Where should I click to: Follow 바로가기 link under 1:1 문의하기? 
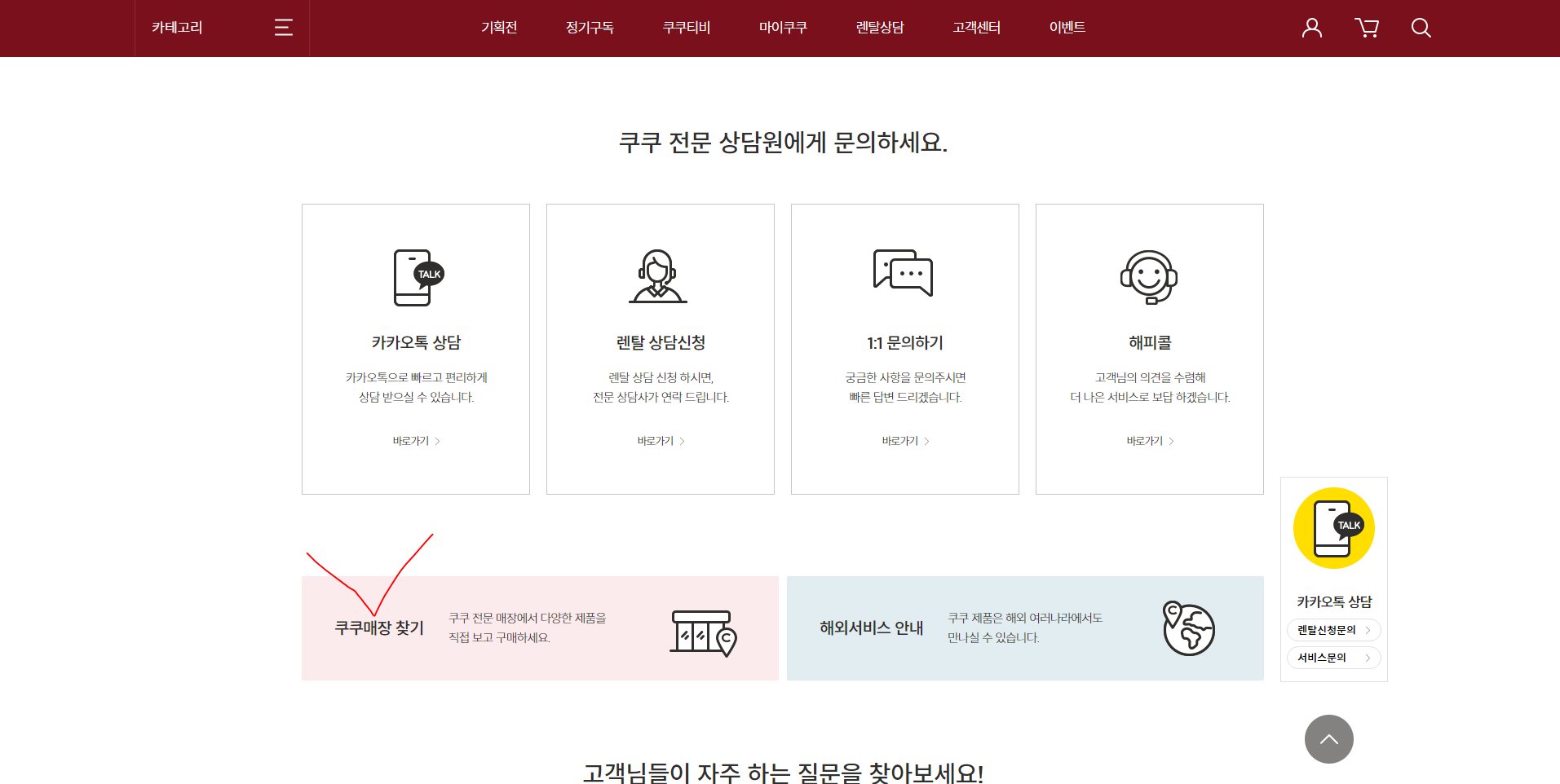905,441
